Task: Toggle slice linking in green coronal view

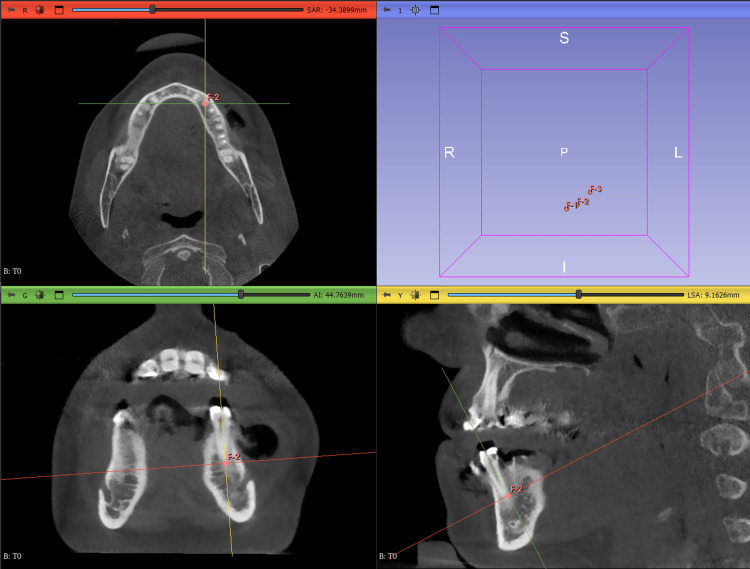Action: (40, 295)
